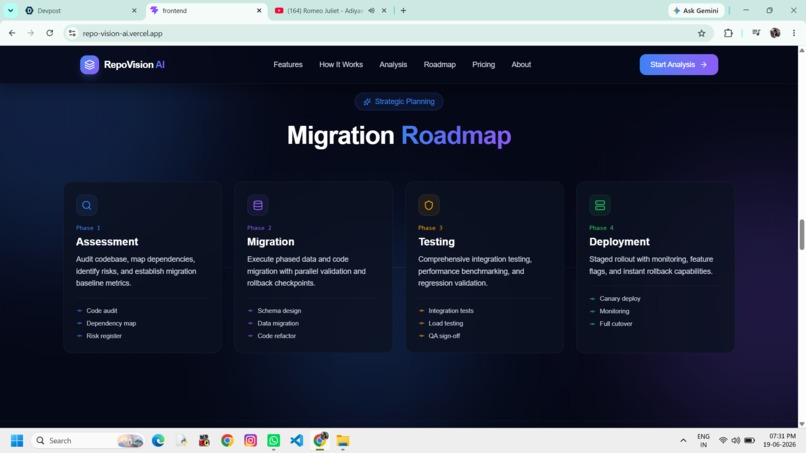This screenshot has width=806, height=453.
Task: Click the Load testing list item
Action: 446,323
